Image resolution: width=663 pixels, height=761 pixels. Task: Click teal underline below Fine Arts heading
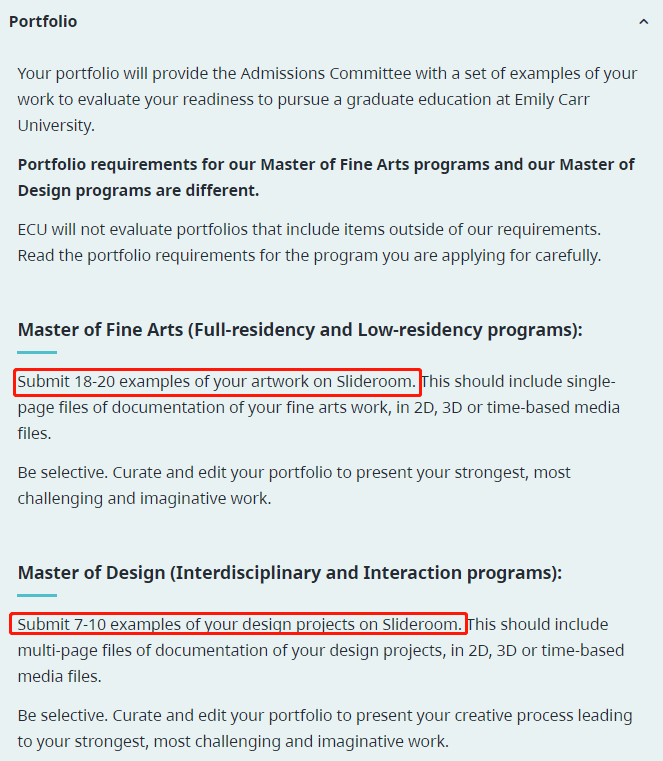(x=37, y=352)
